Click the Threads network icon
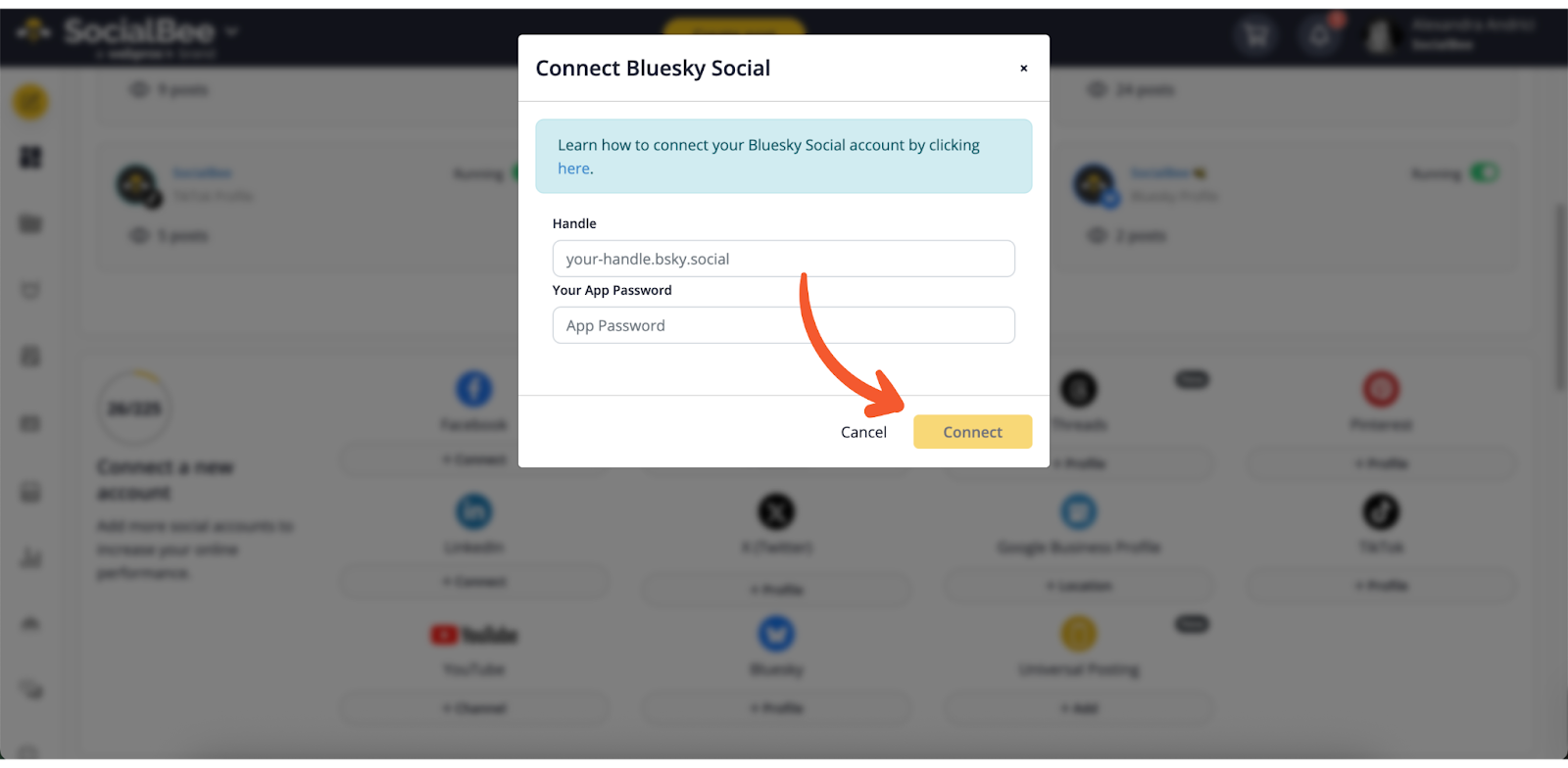The image size is (1568, 768). coord(1079,389)
